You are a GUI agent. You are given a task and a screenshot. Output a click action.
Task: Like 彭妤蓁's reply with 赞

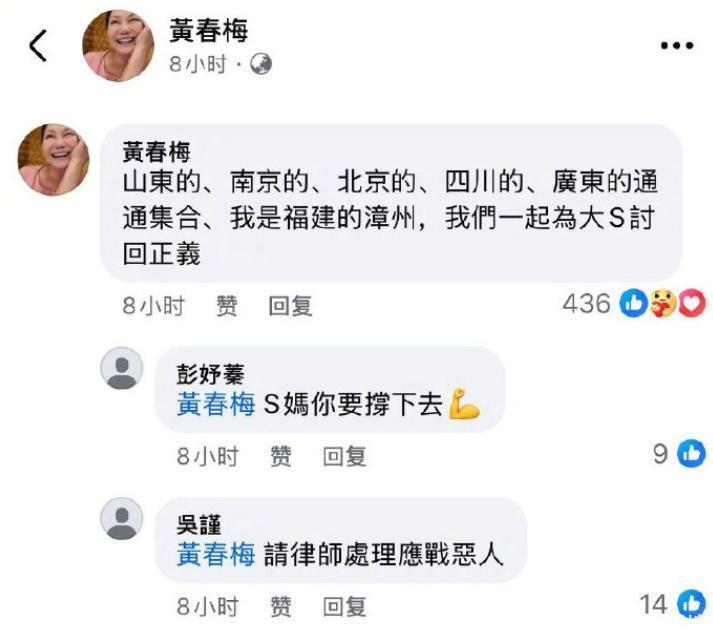(x=281, y=456)
